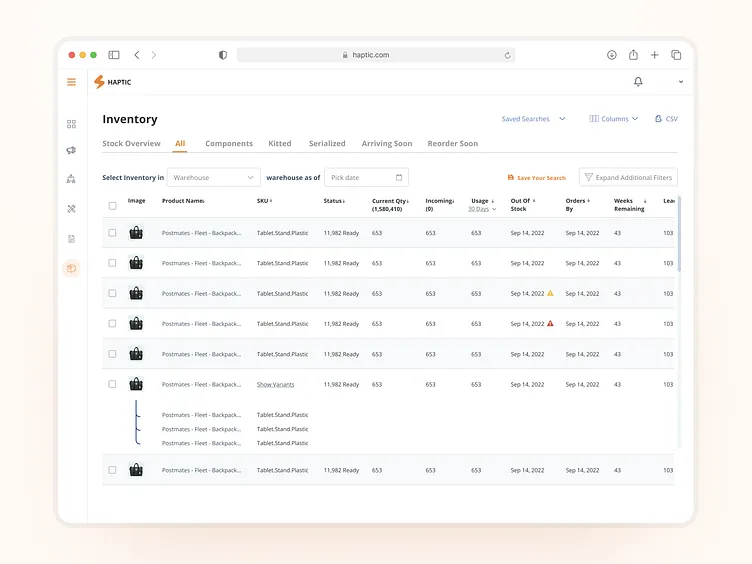Screen dimensions: 752x564
Task: Click the notification bell icon
Action: click(x=638, y=82)
